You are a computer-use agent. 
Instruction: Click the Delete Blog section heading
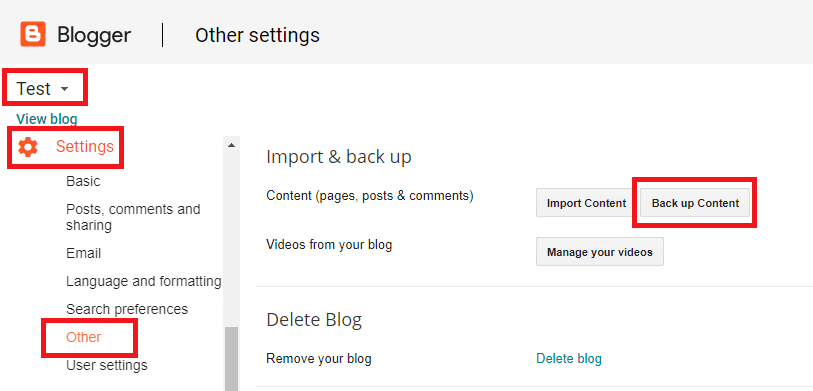(314, 319)
